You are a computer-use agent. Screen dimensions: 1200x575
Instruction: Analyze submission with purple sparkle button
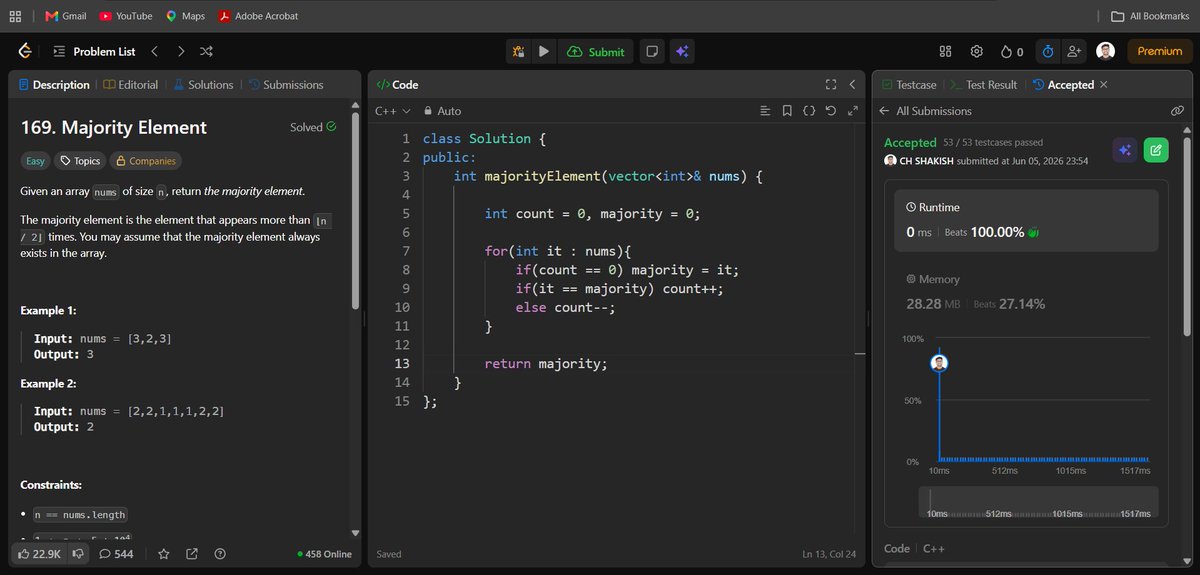click(x=1125, y=150)
